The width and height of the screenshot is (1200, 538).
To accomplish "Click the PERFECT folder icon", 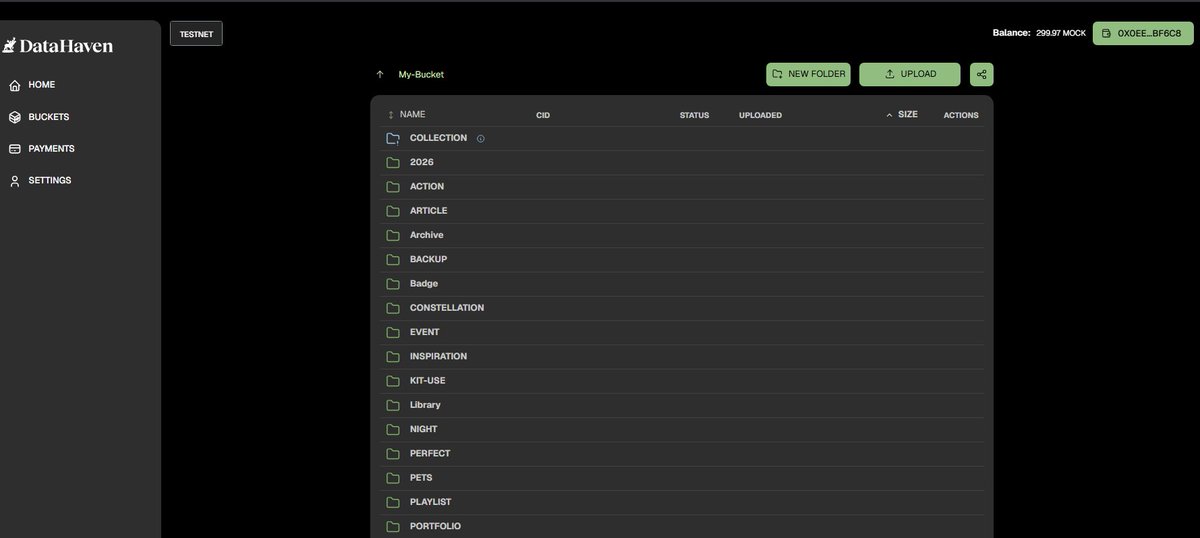I will coord(393,453).
